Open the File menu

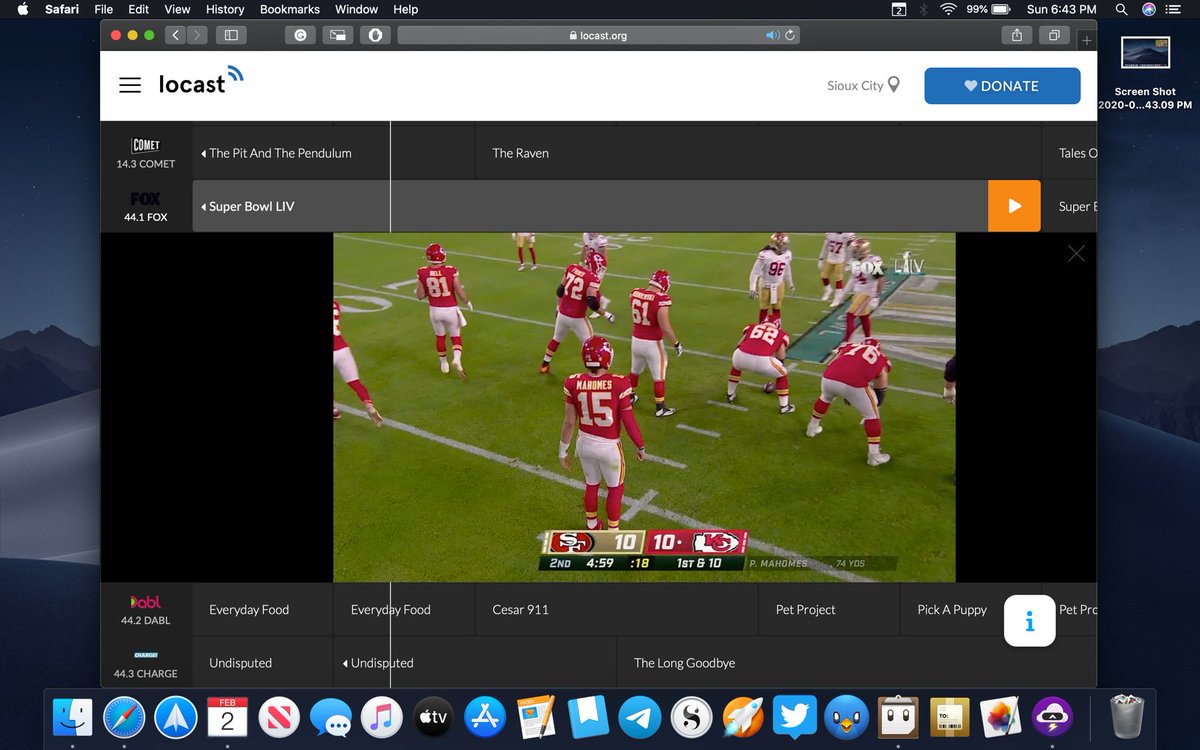[x=104, y=9]
